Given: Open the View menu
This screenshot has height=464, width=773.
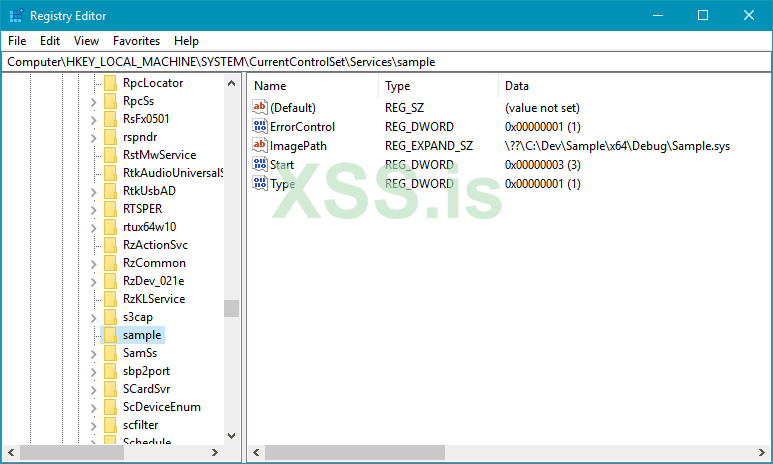Looking at the screenshot, I should (x=86, y=41).
